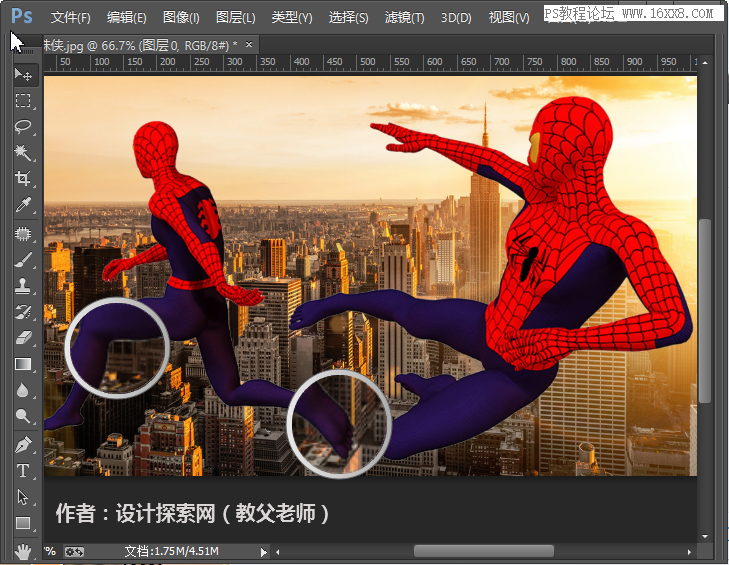729x565 pixels.
Task: Select the Rectangle shape tool
Action: coord(23,523)
